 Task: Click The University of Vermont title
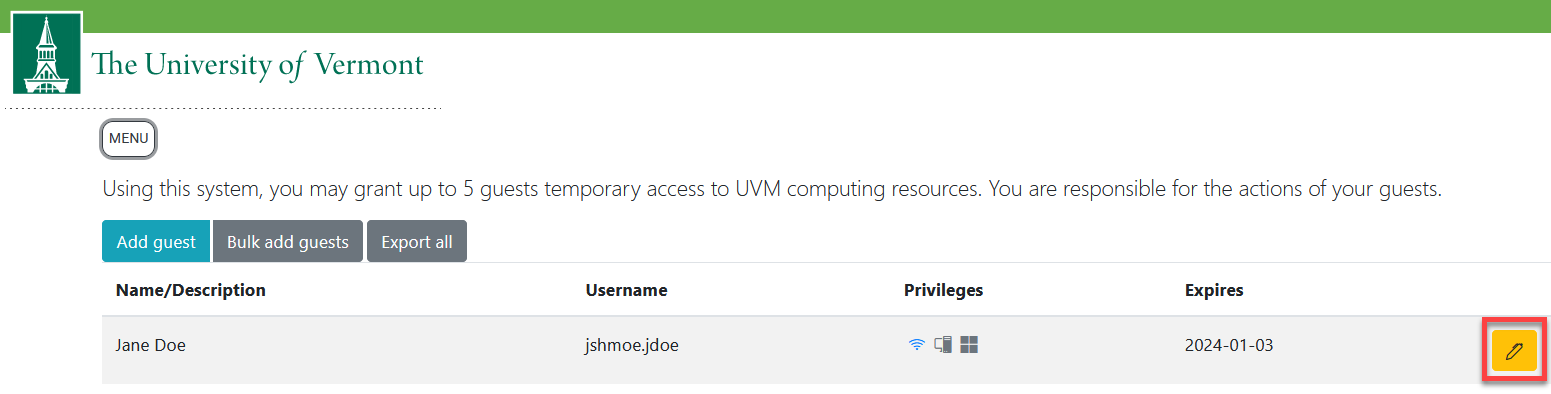258,65
